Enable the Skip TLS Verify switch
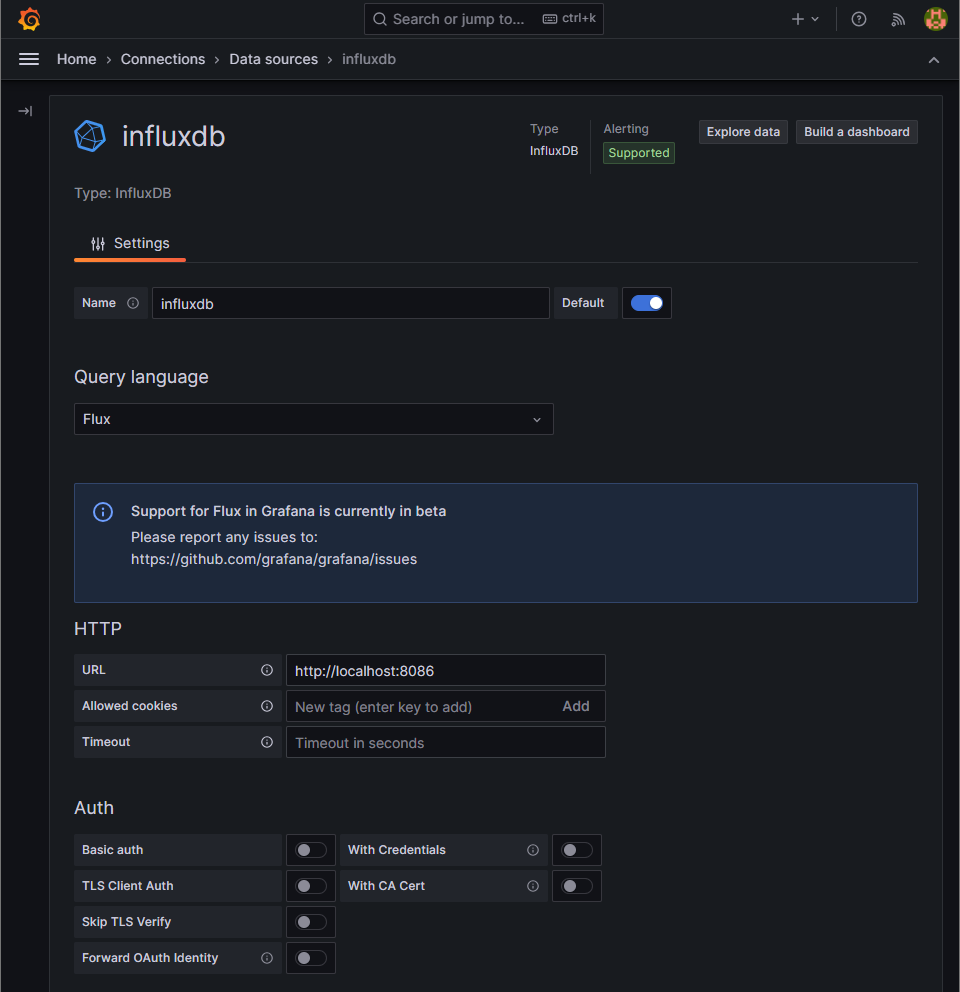960x992 pixels. coord(311,922)
